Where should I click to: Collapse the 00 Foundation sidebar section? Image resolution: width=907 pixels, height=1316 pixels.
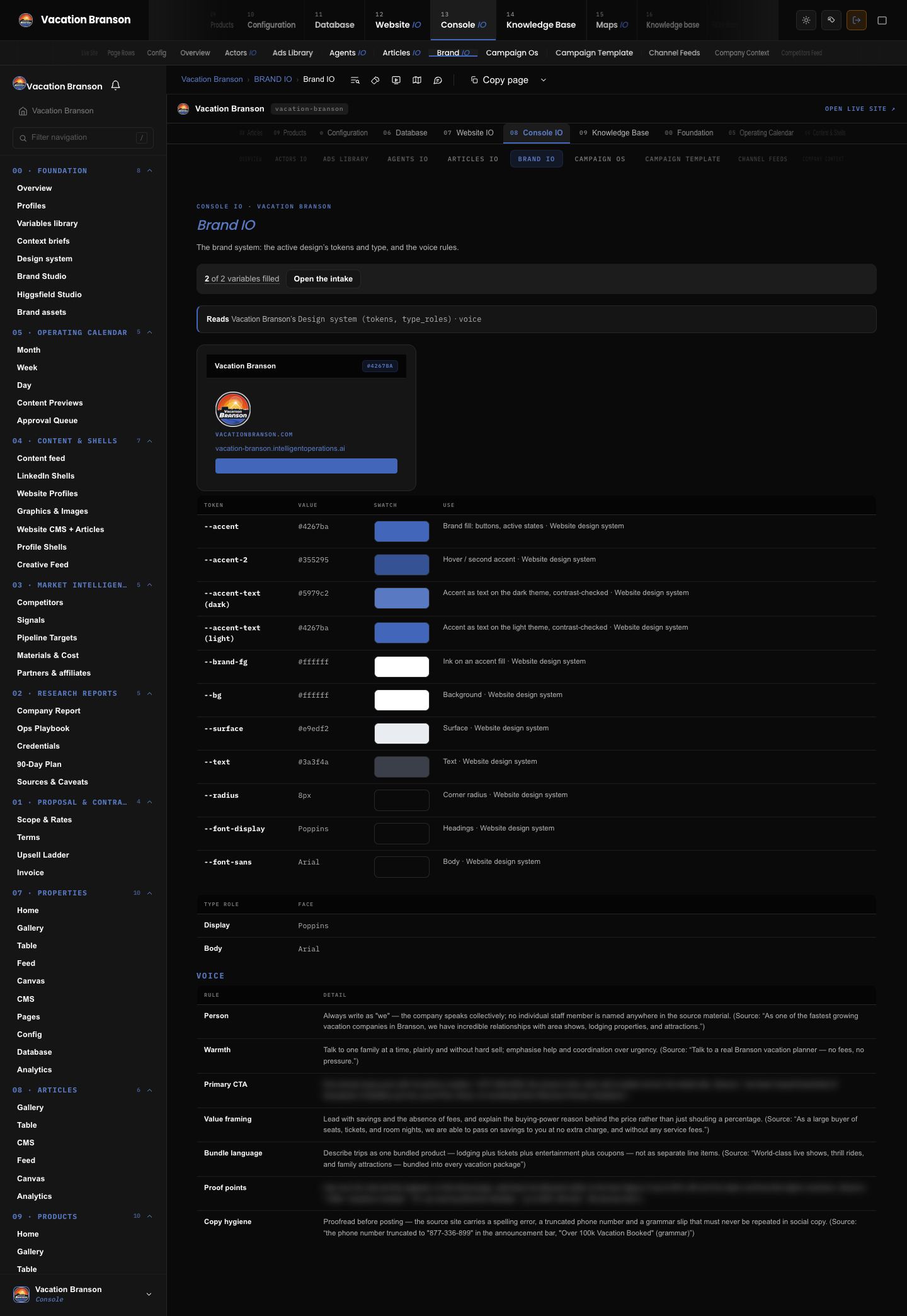pos(149,171)
